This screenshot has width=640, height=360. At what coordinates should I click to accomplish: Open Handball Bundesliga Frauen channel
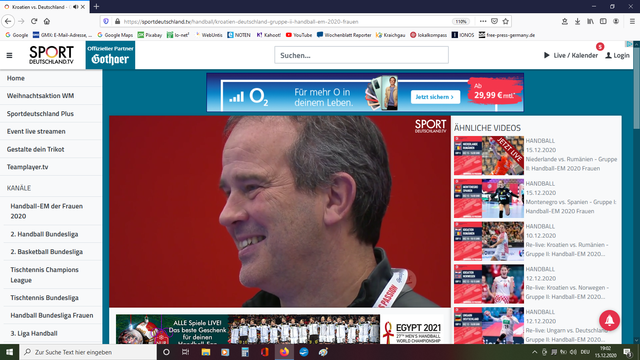pos(52,315)
